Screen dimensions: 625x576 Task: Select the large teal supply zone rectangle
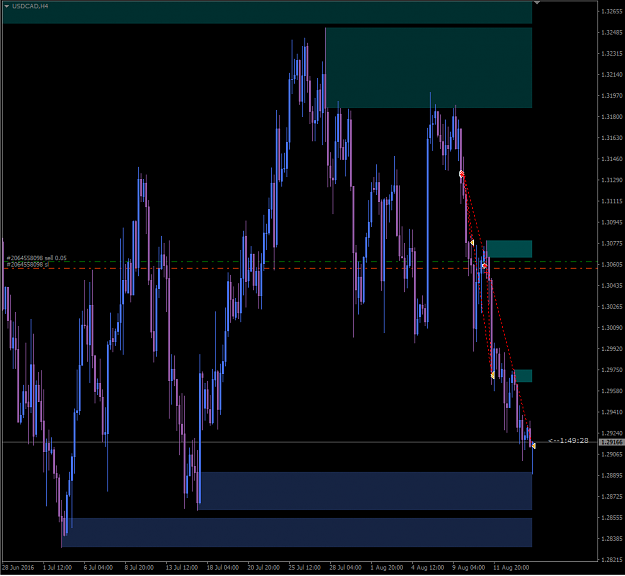[x=429, y=67]
